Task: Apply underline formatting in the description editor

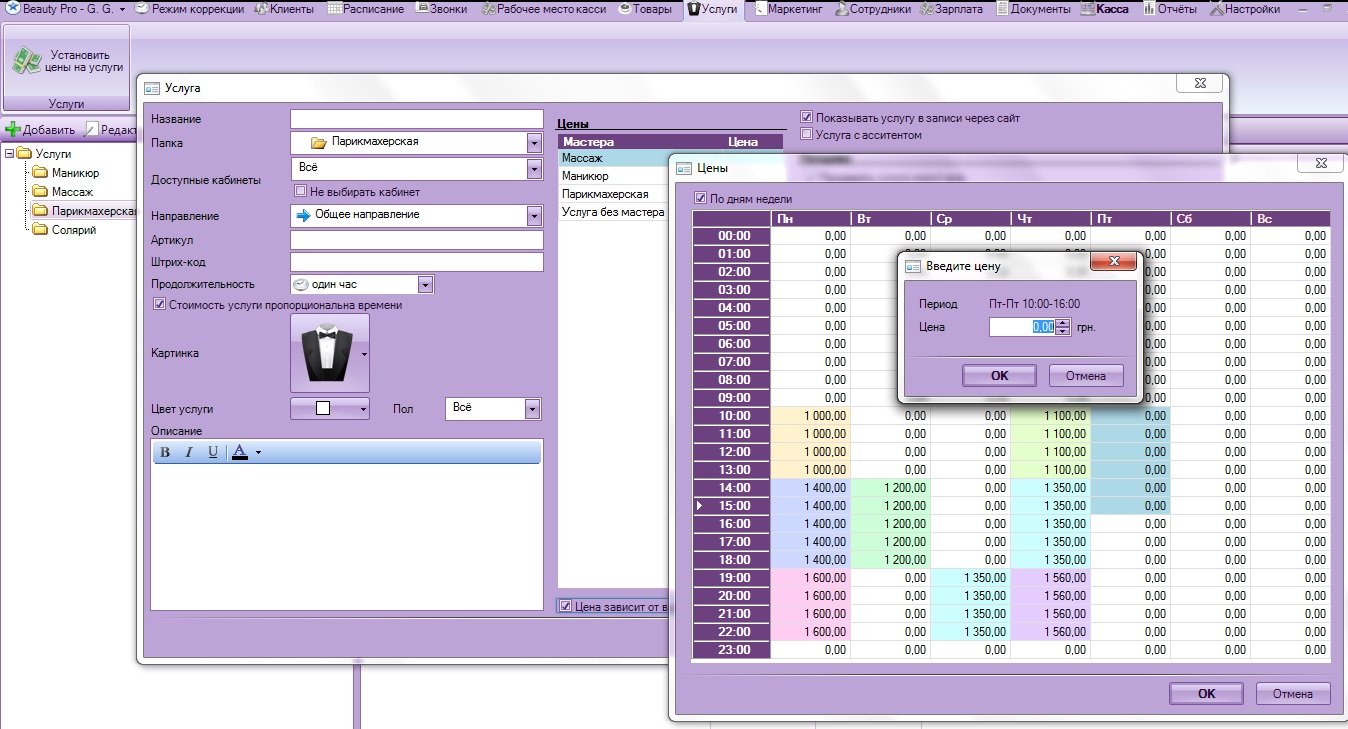Action: tap(213, 452)
